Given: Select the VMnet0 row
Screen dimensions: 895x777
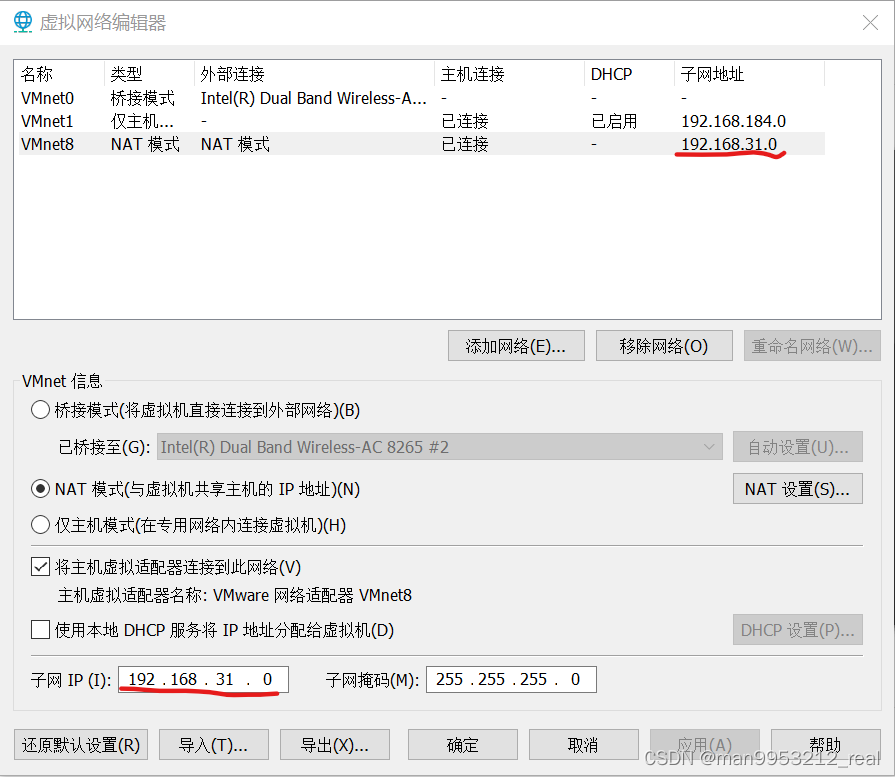Looking at the screenshot, I should tap(422, 98).
